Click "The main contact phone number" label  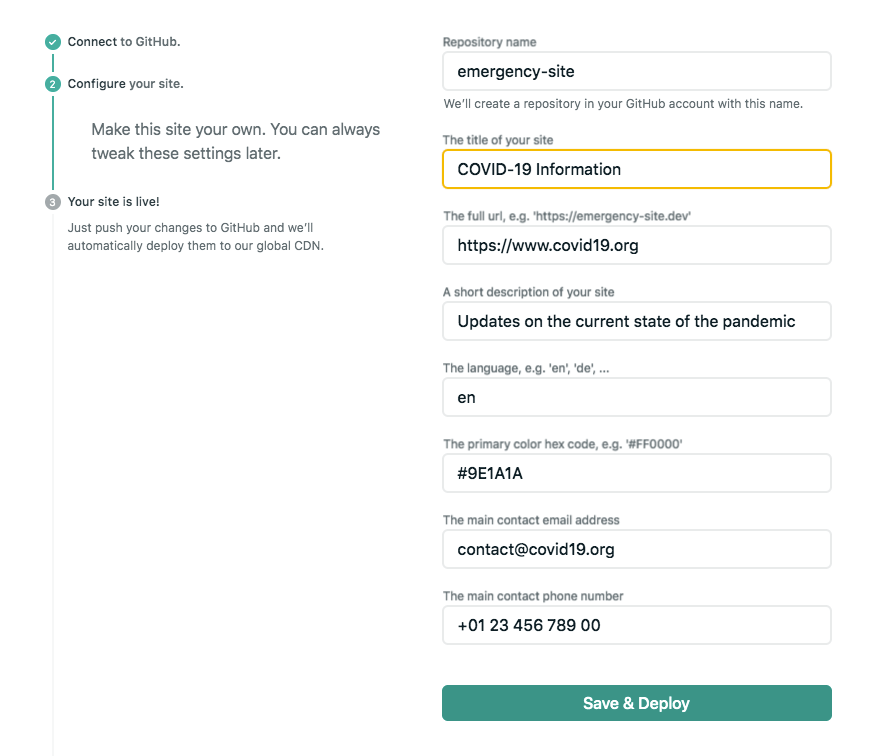[x=533, y=596]
